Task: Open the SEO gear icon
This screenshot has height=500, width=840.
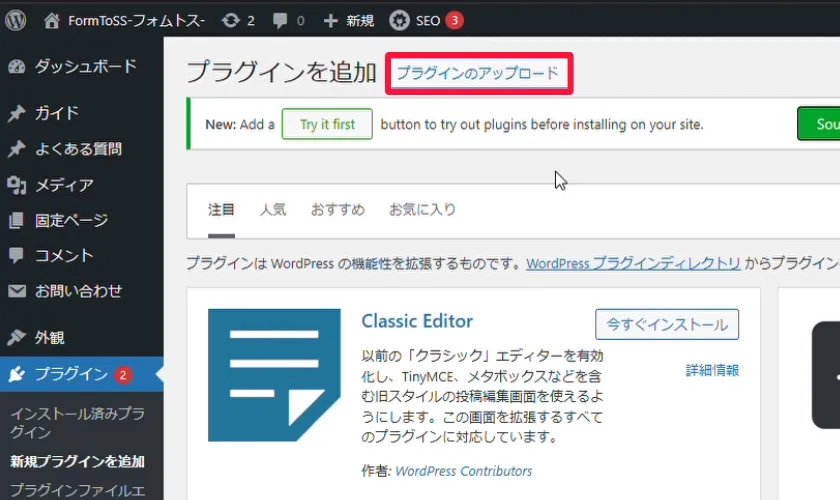Action: (x=399, y=20)
